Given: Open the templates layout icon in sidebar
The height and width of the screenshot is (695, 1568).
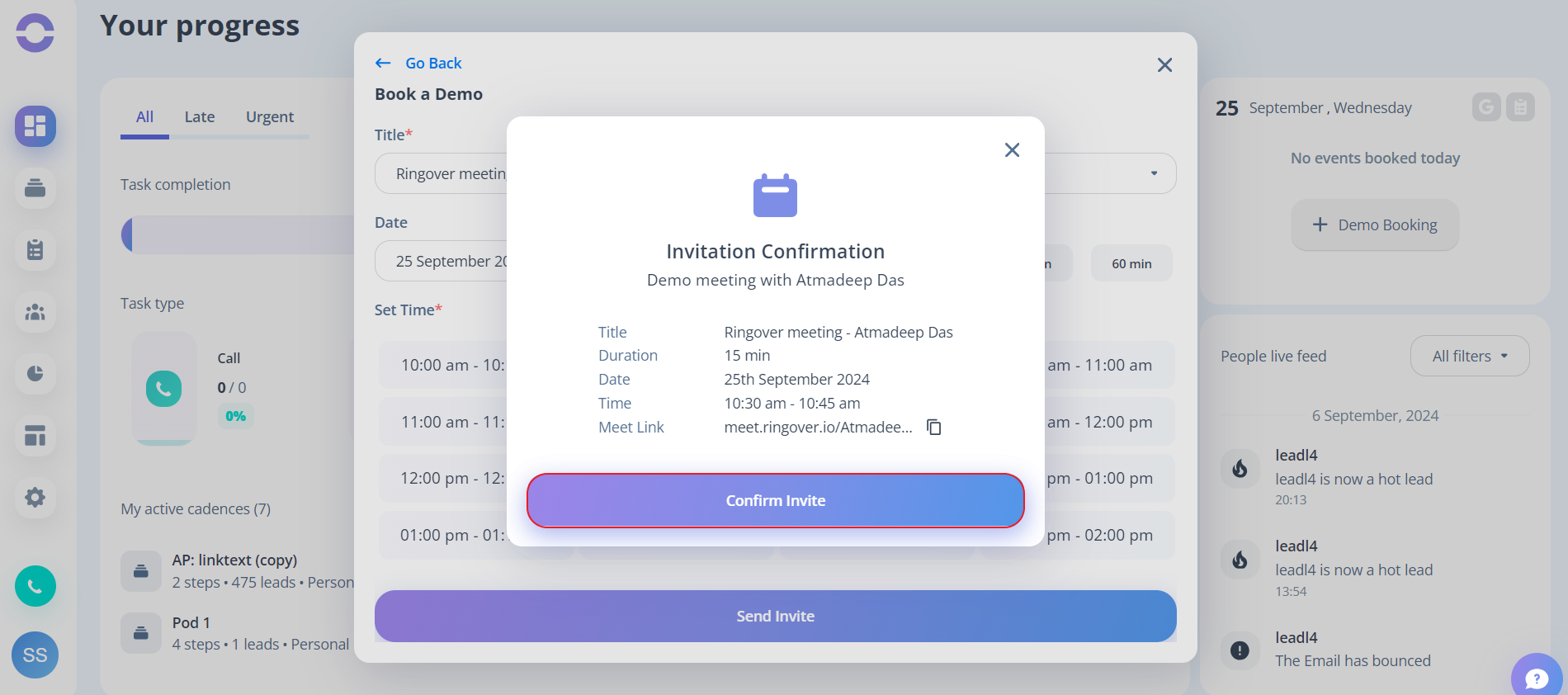Looking at the screenshot, I should [35, 436].
